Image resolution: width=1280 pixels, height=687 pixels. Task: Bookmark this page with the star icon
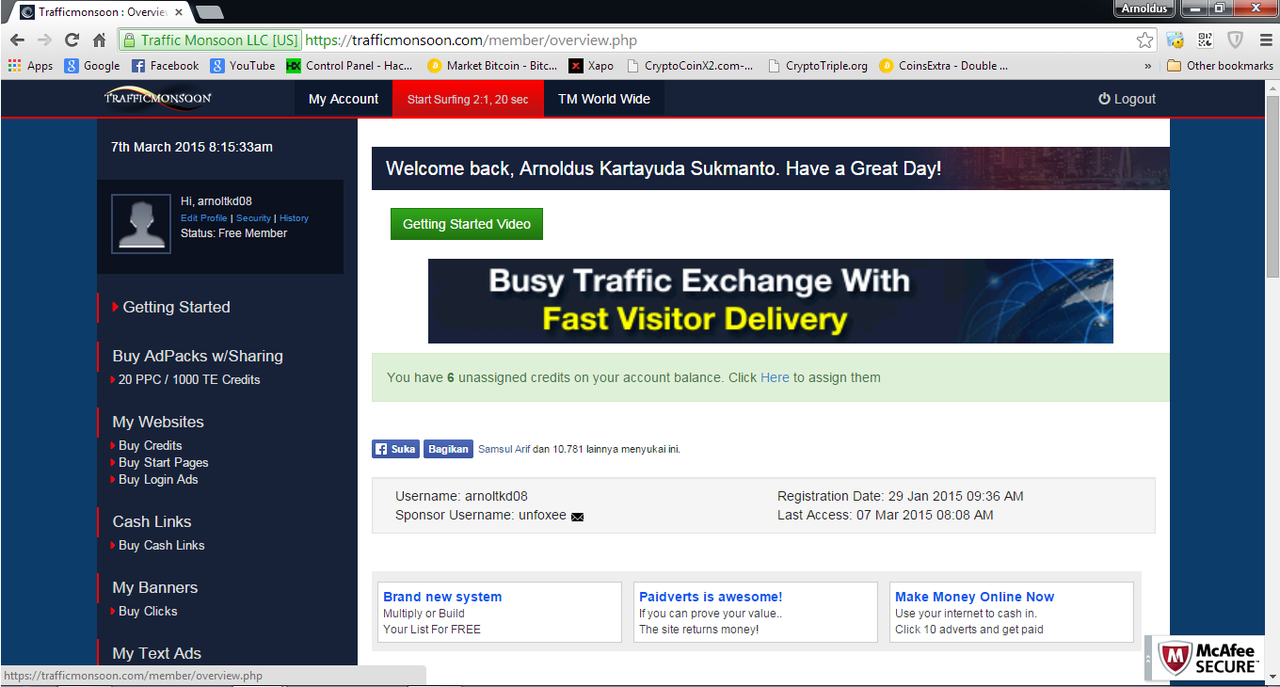(x=1145, y=41)
